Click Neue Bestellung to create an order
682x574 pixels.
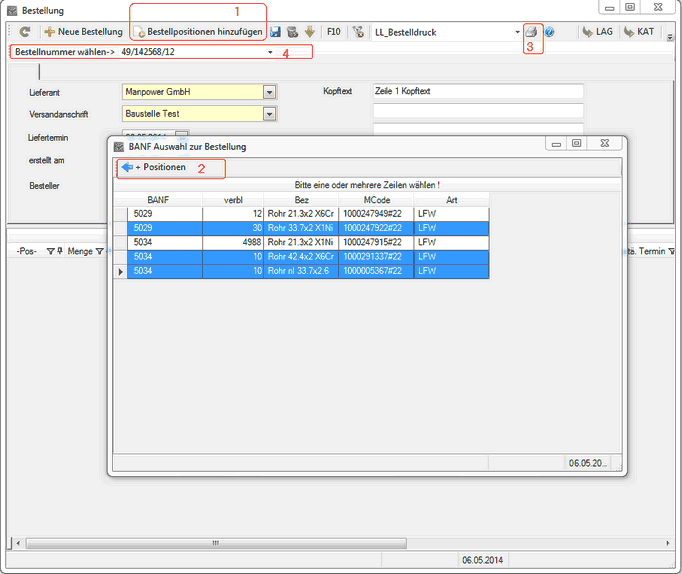pos(82,32)
